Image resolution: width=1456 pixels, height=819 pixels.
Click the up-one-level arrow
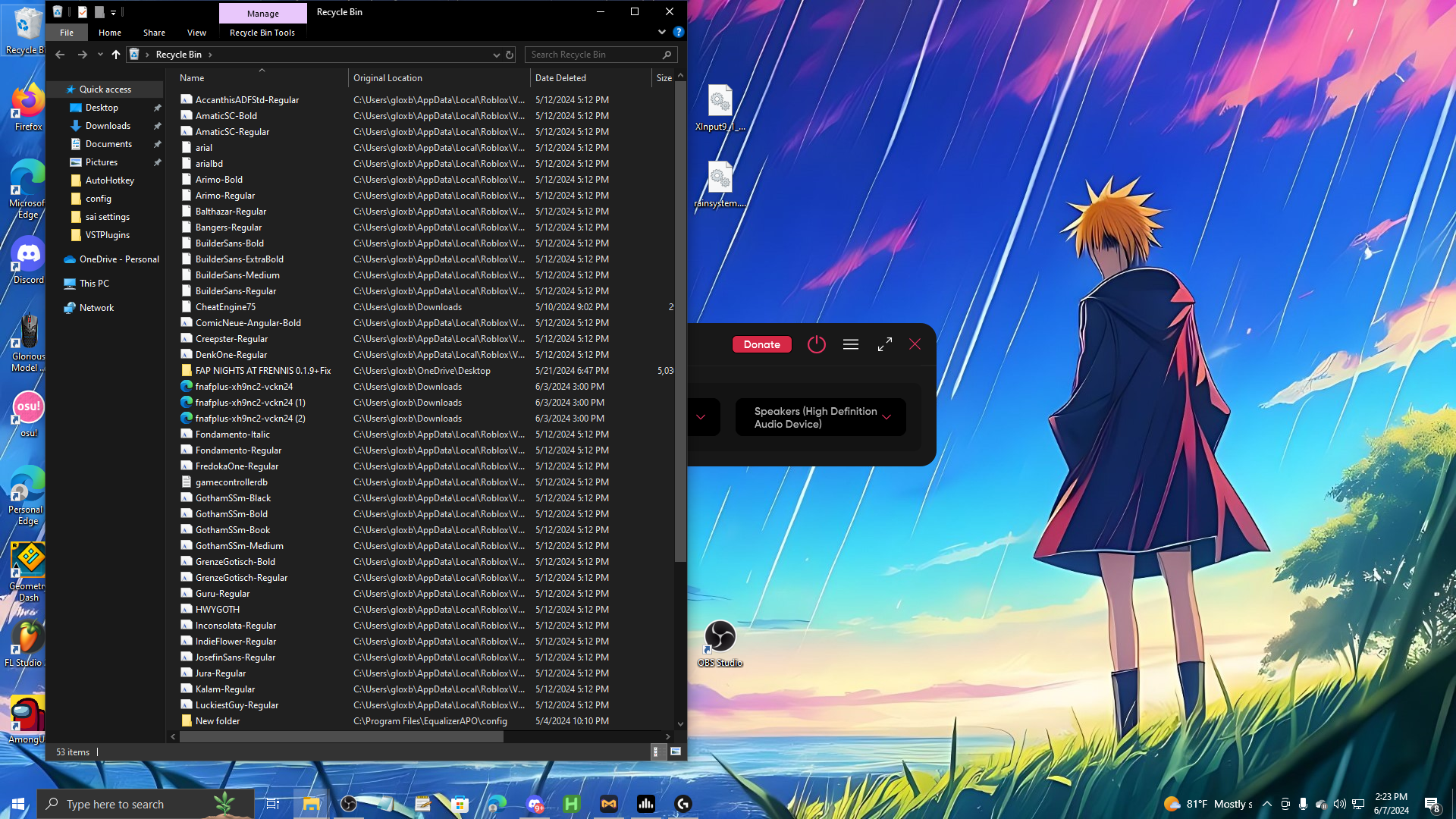click(x=115, y=55)
